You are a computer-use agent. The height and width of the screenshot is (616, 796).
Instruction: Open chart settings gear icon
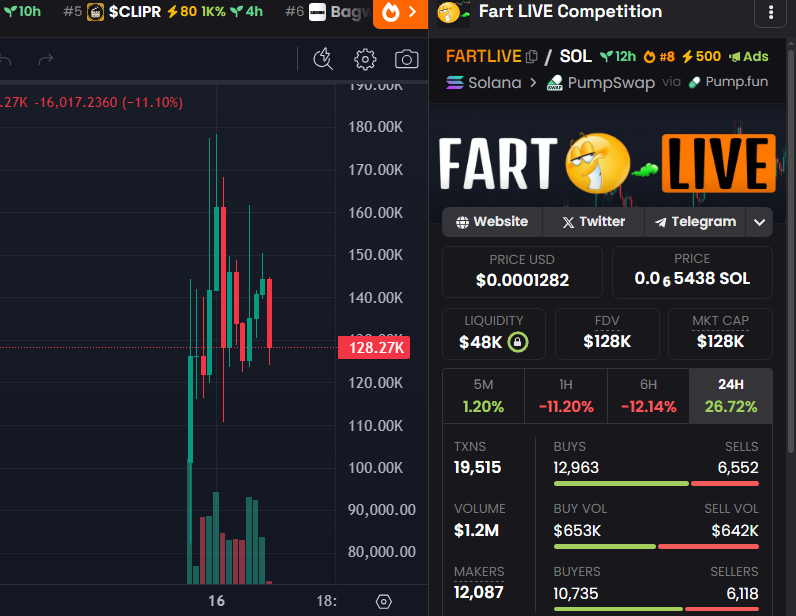click(365, 59)
